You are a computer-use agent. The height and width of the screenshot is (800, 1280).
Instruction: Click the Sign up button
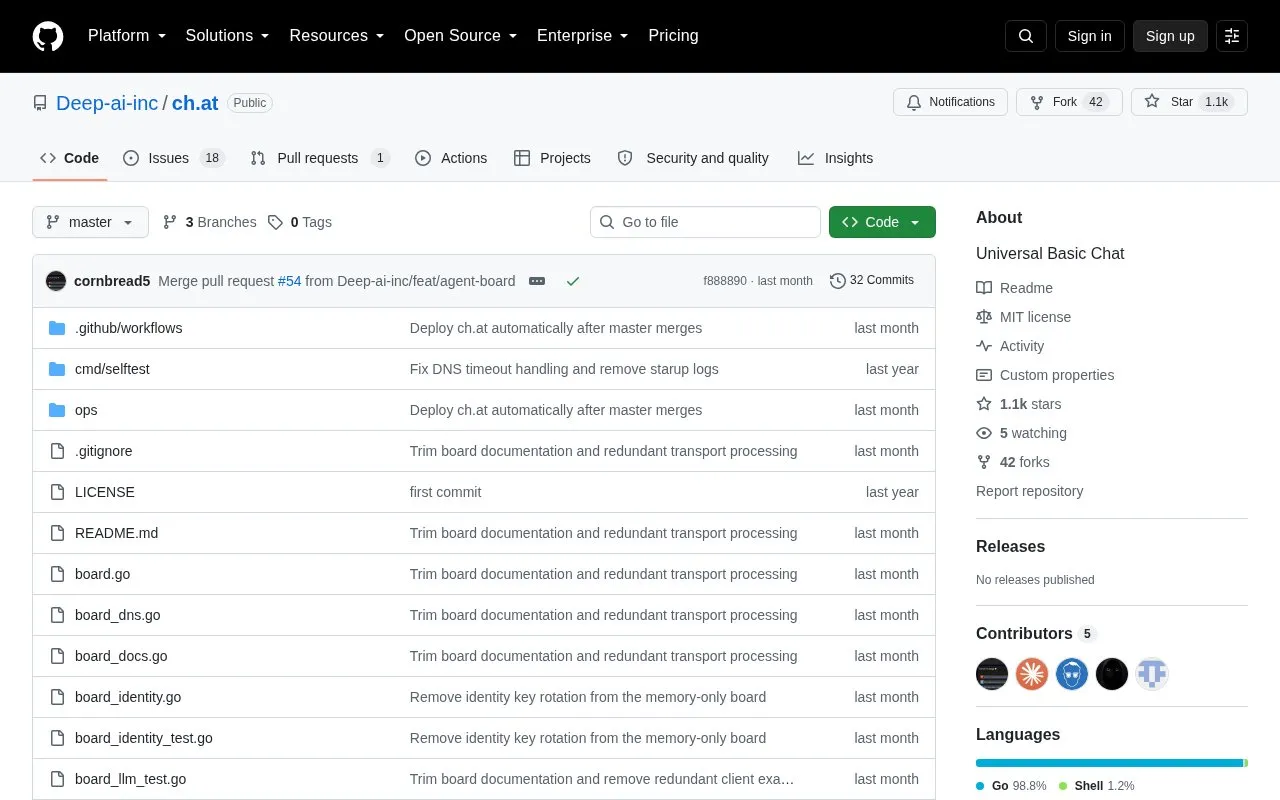tap(1170, 36)
